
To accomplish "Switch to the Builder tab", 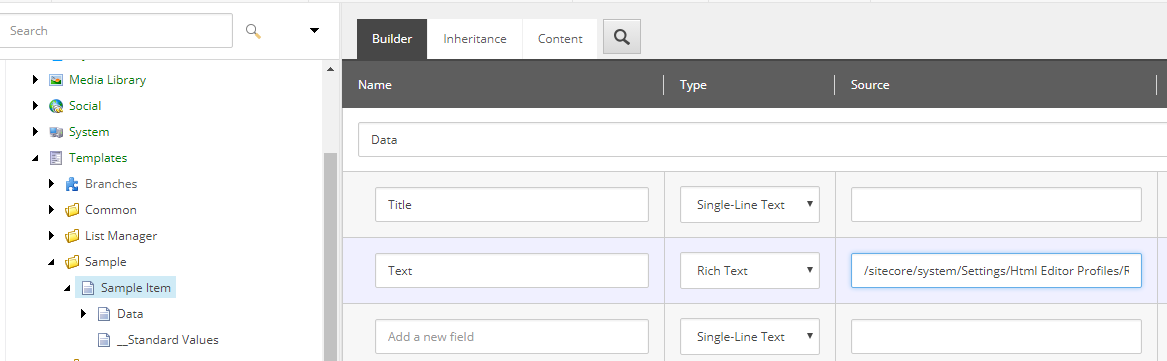I will pos(391,39).
